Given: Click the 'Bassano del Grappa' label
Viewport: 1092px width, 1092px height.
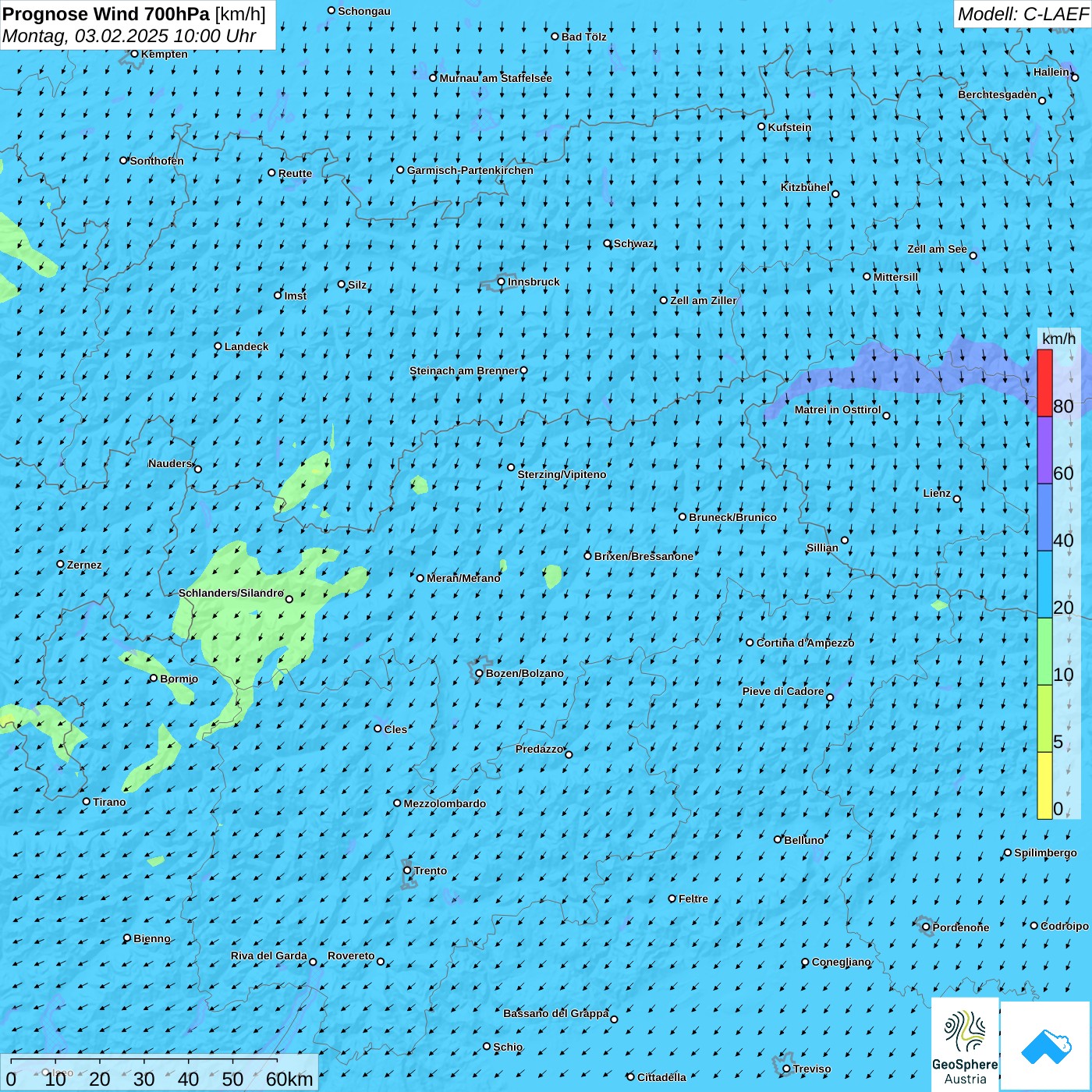Looking at the screenshot, I should (556, 1013).
